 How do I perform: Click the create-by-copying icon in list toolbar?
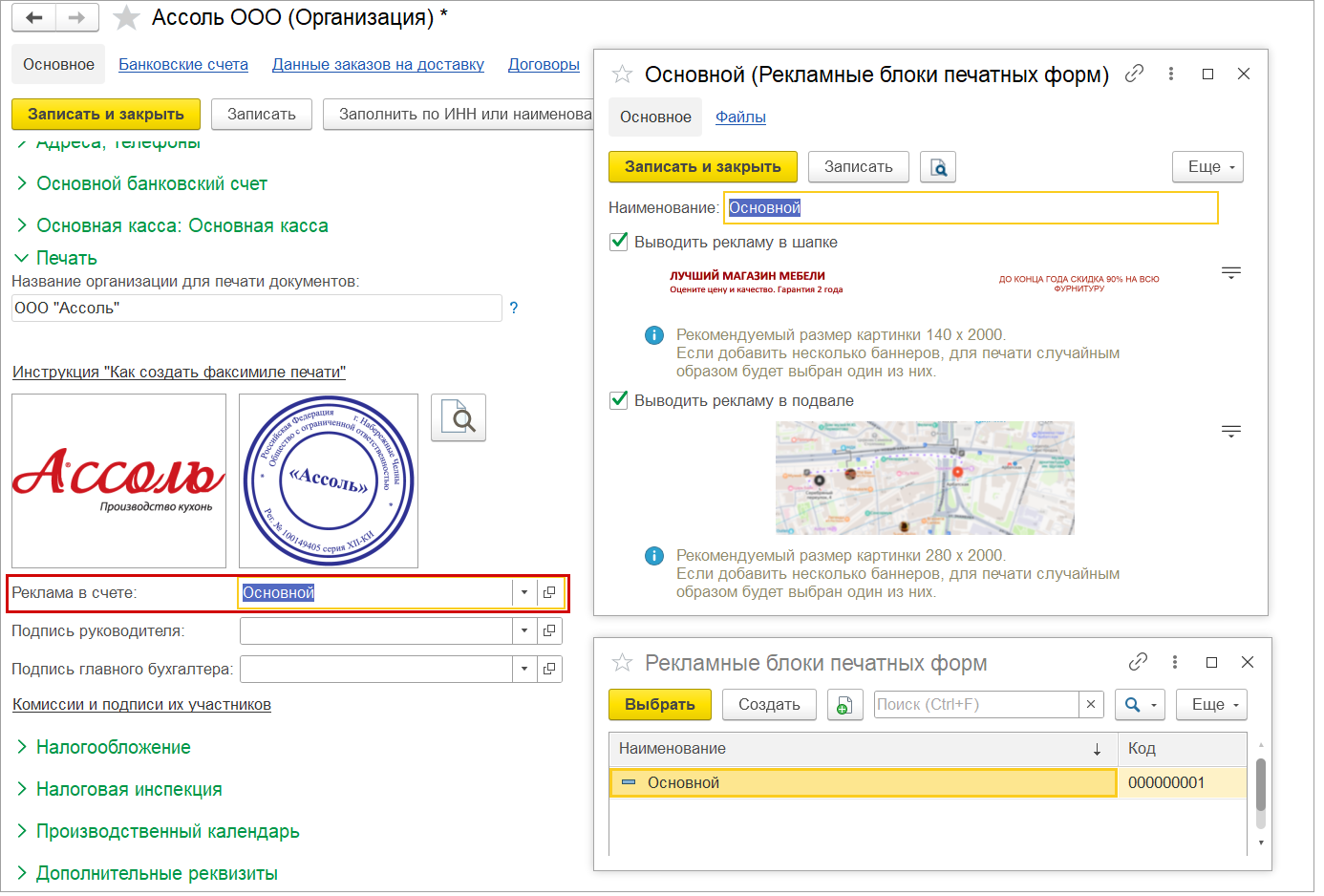[844, 705]
